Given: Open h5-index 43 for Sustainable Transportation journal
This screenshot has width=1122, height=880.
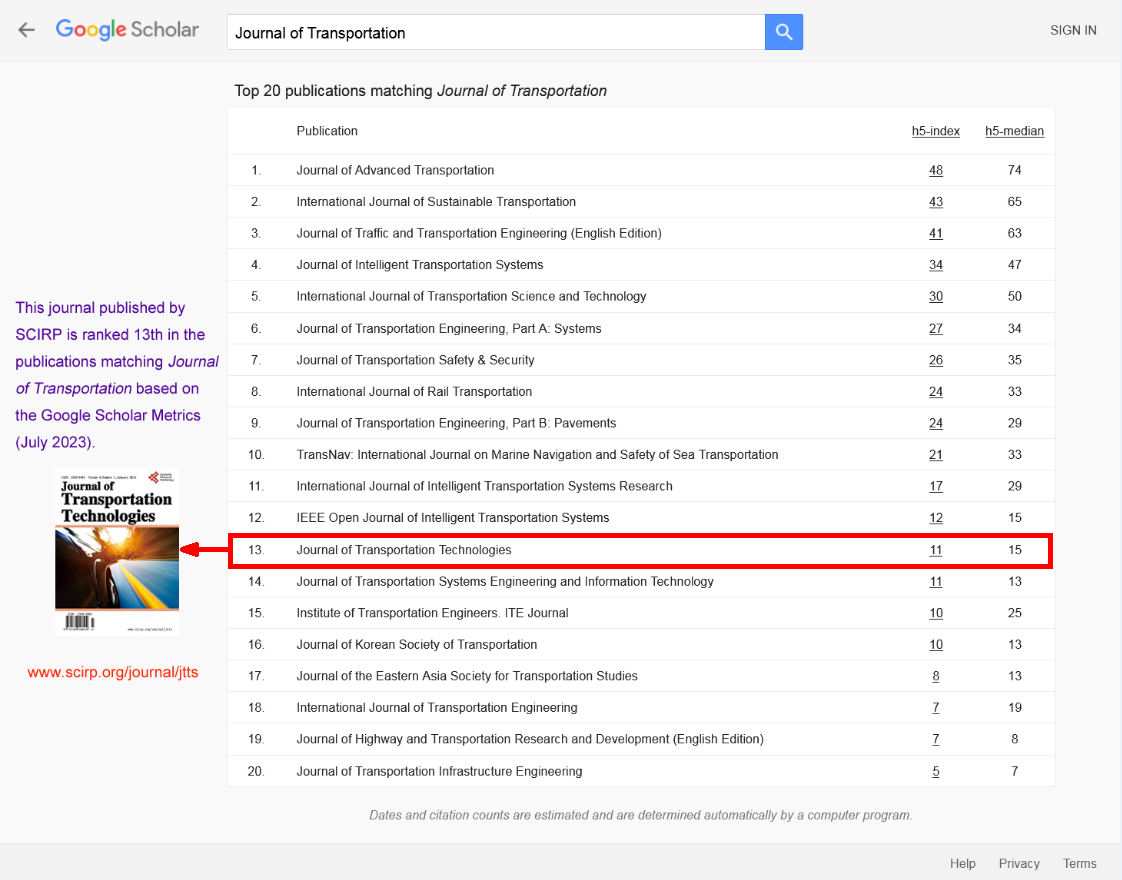Looking at the screenshot, I should coord(935,202).
